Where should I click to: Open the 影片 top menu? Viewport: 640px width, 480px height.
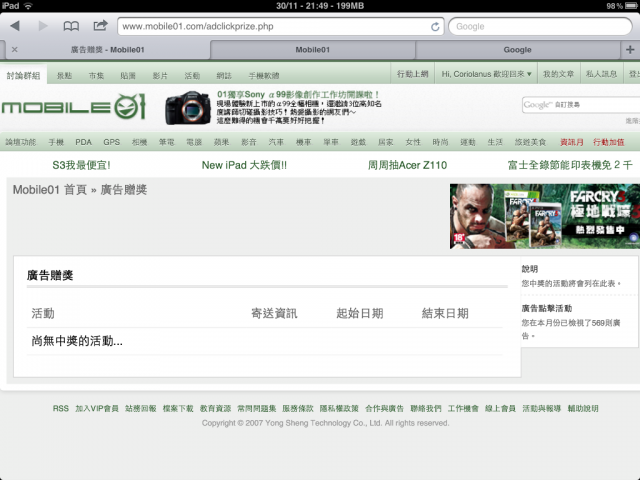pos(160,76)
